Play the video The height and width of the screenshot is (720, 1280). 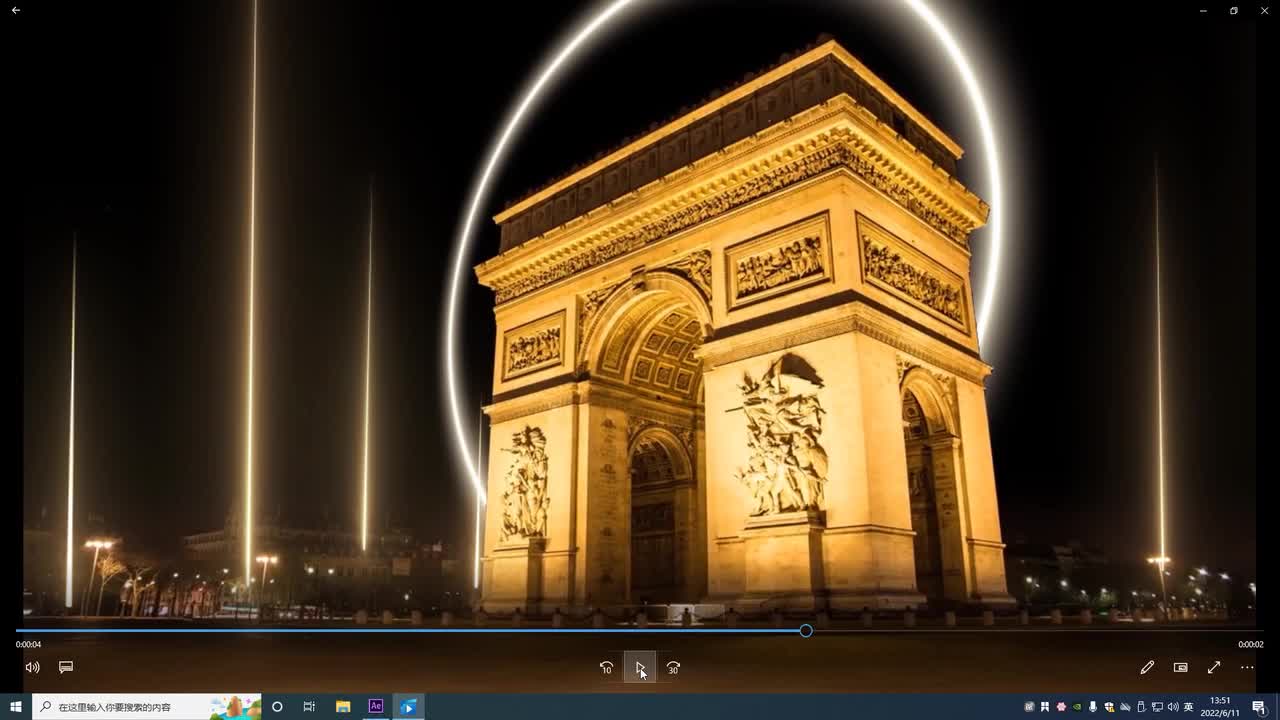[640, 668]
